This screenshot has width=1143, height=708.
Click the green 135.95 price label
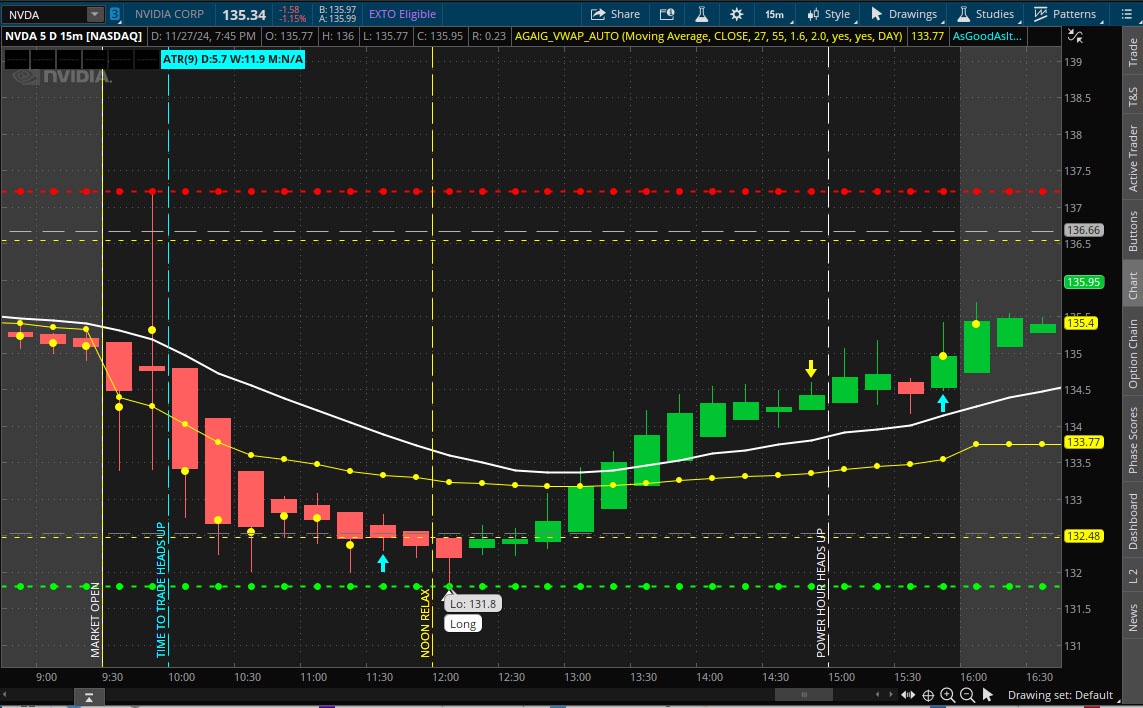click(x=1083, y=282)
